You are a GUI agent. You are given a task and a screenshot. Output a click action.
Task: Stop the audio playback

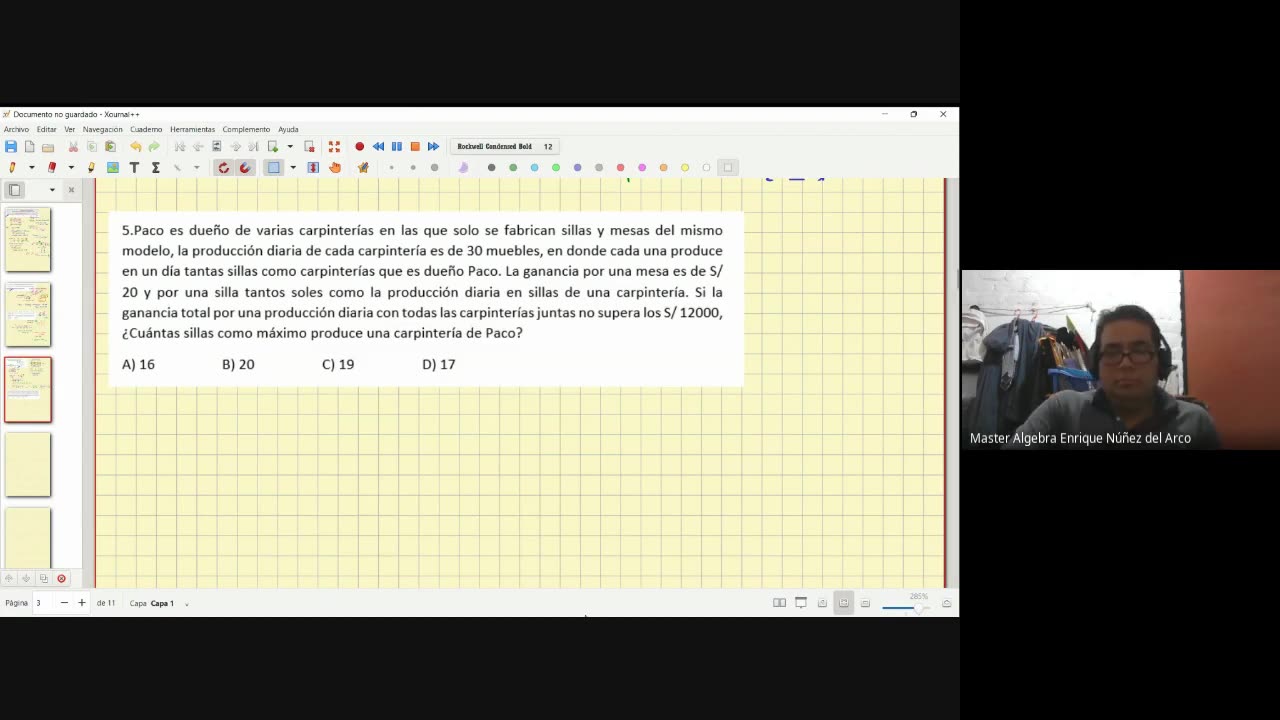pos(415,147)
